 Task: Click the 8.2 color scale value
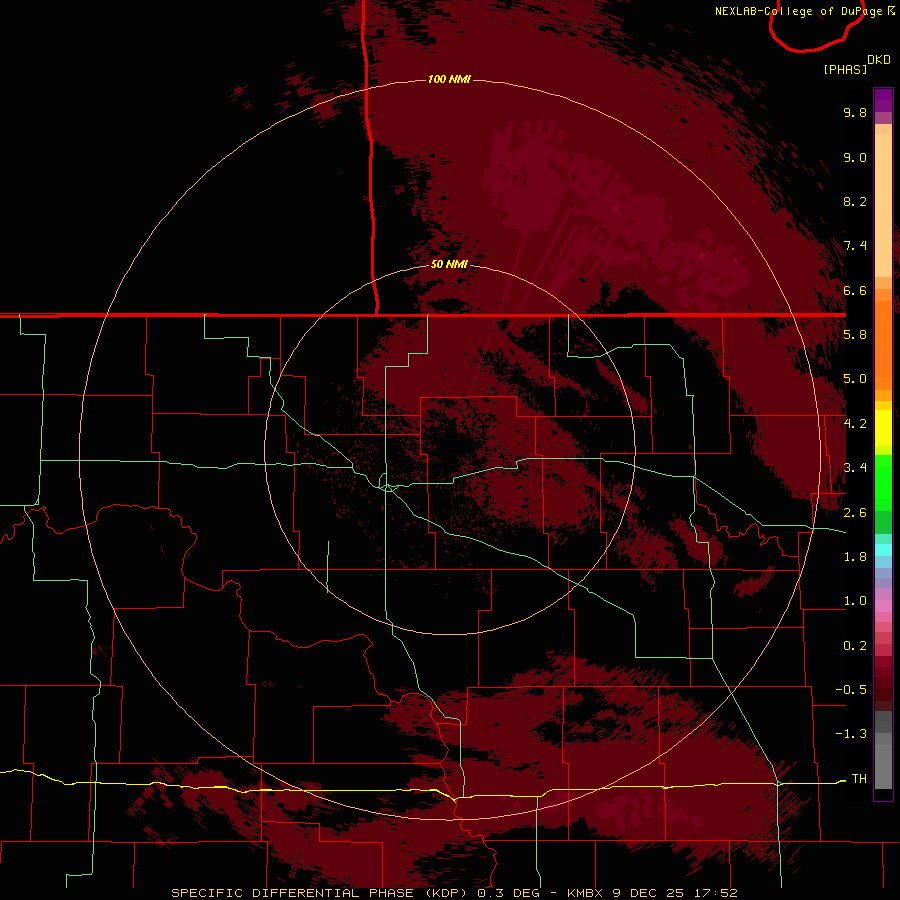(855, 201)
